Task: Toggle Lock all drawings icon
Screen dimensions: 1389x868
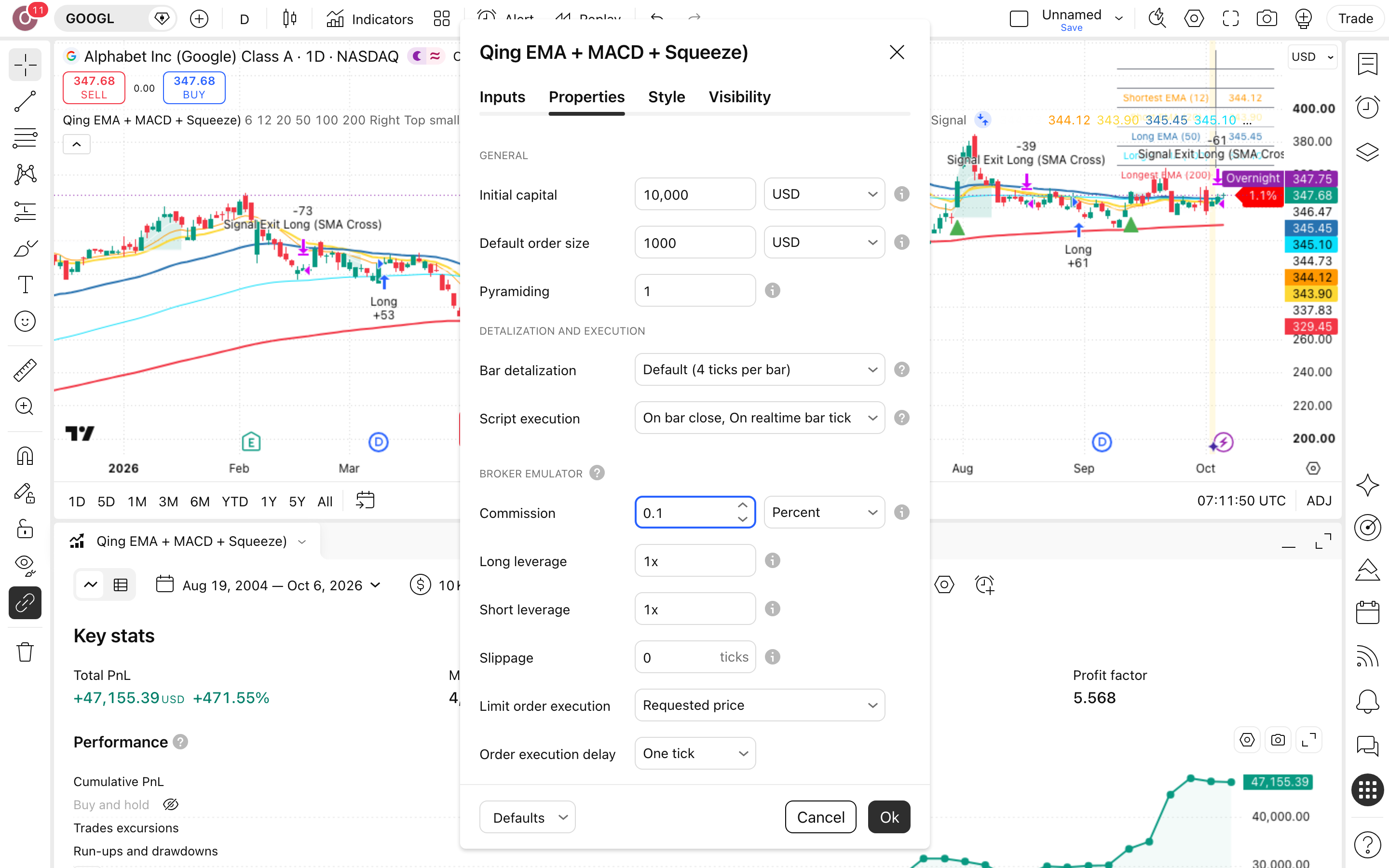Action: point(25,529)
